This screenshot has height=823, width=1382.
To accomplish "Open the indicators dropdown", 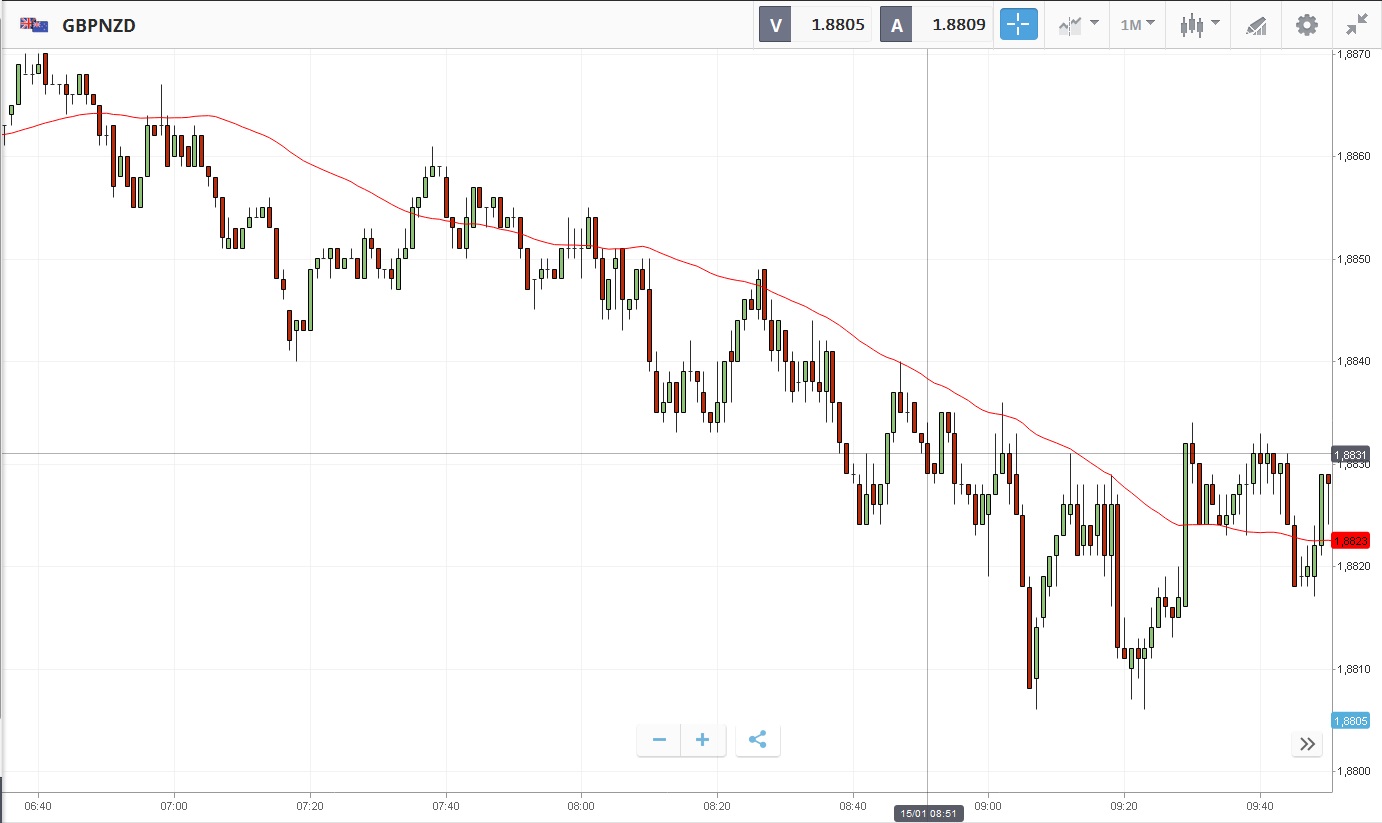I will pyautogui.click(x=1078, y=25).
